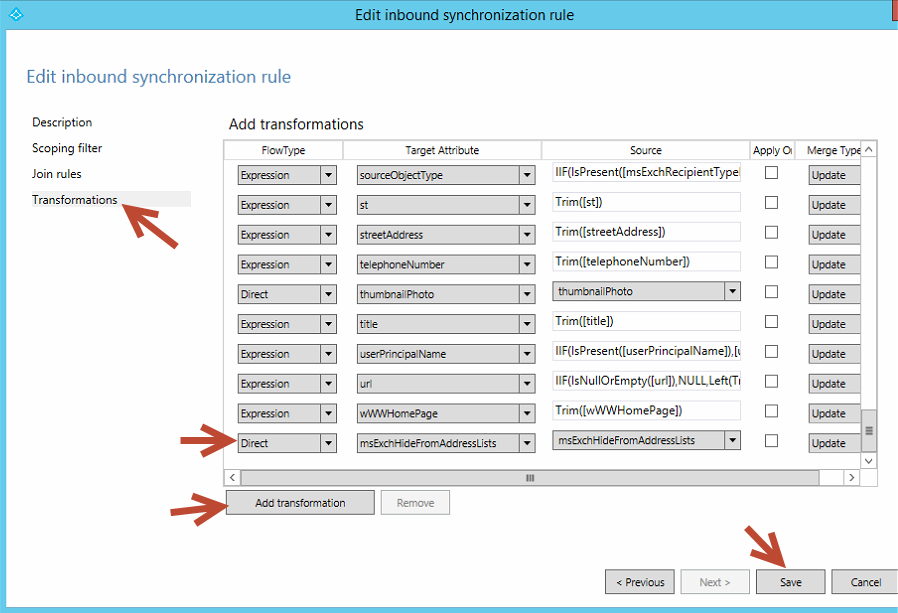The height and width of the screenshot is (613, 898).
Task: Save the synchronization rule
Action: point(790,582)
